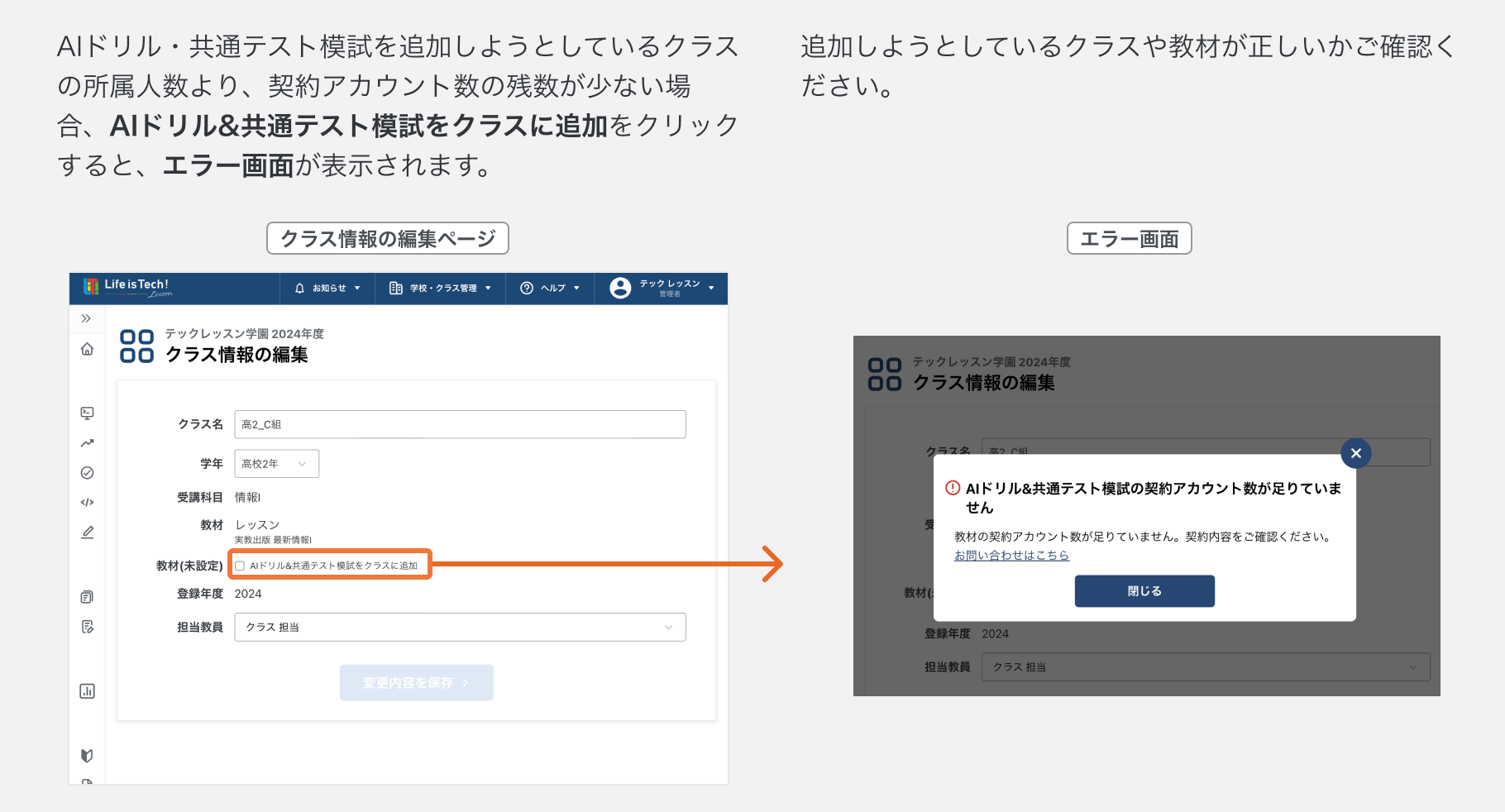Click the 閉じる button in error dialog
1505x812 pixels.
coord(1144,591)
